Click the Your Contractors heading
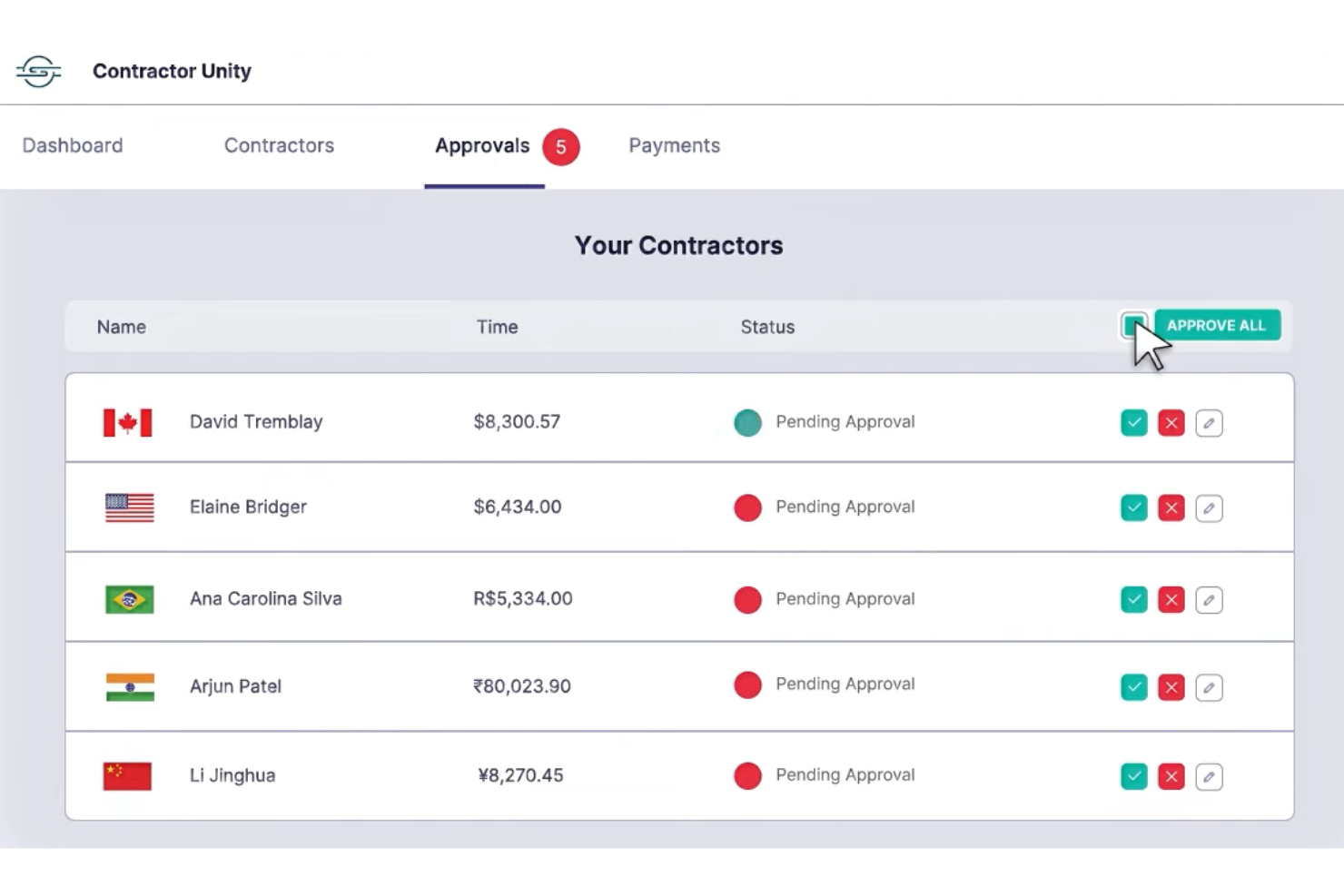This screenshot has width=1344, height=896. [678, 245]
